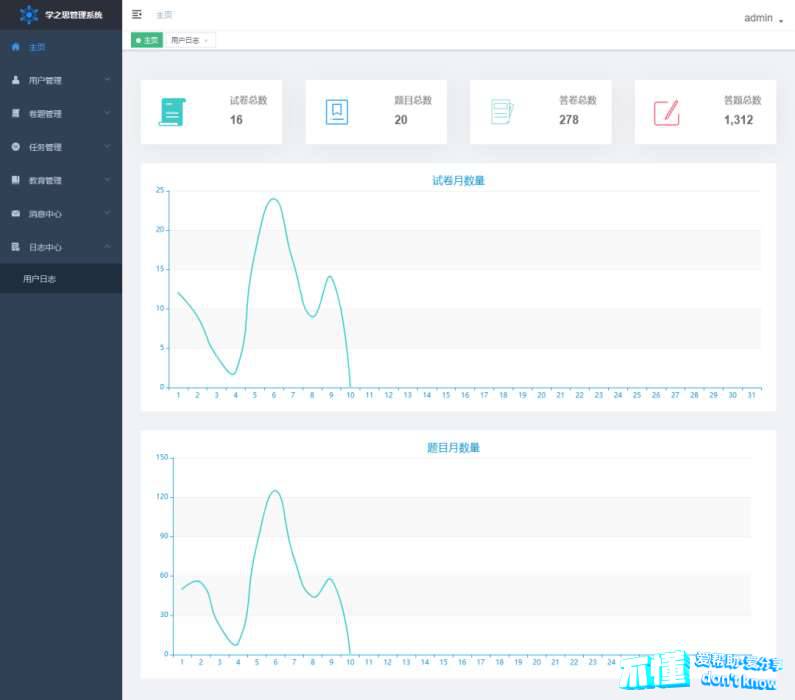
Task: Click the home icon beside 主页 in sidebar
Action: tap(15, 47)
